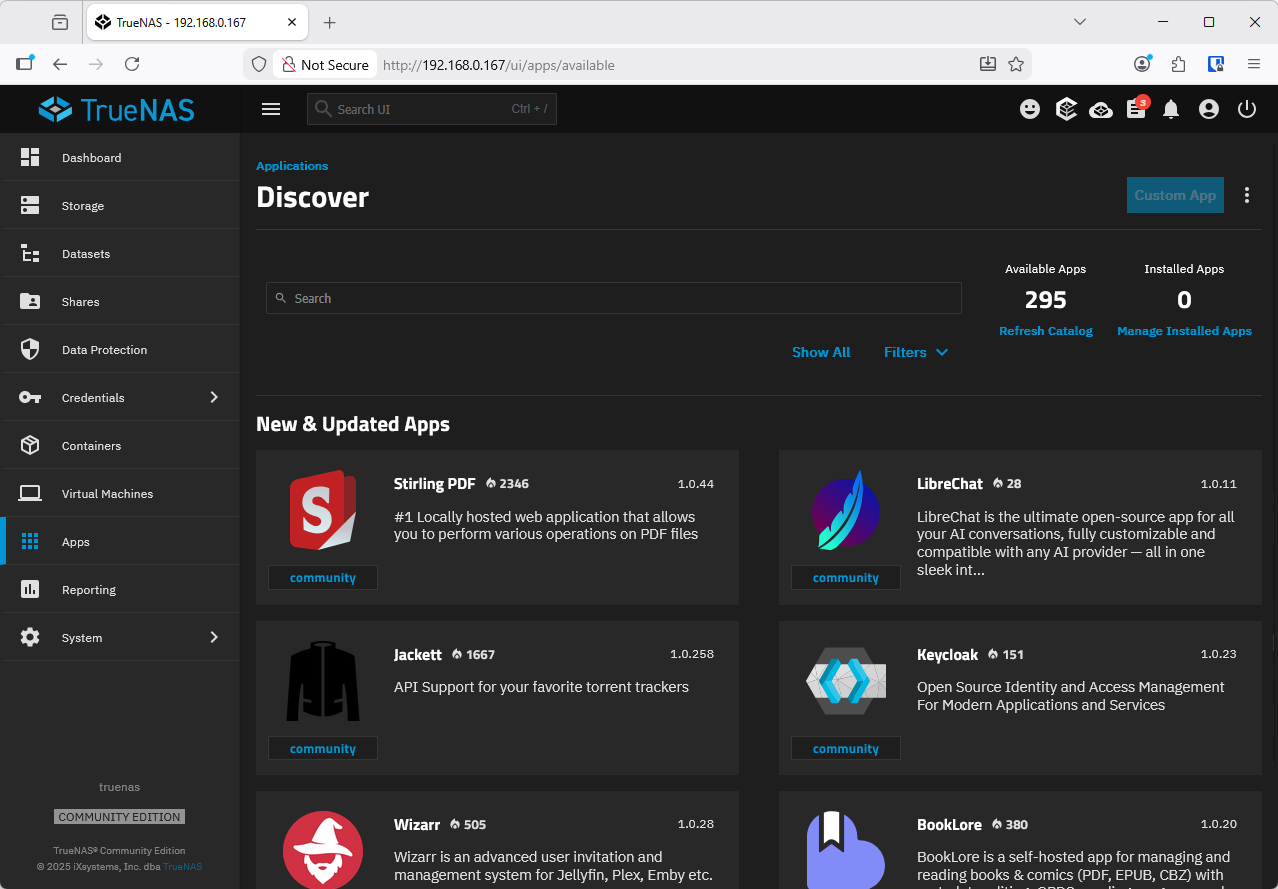The width and height of the screenshot is (1278, 889).
Task: Open the three-dot menu beside Custom App
Action: (x=1246, y=195)
